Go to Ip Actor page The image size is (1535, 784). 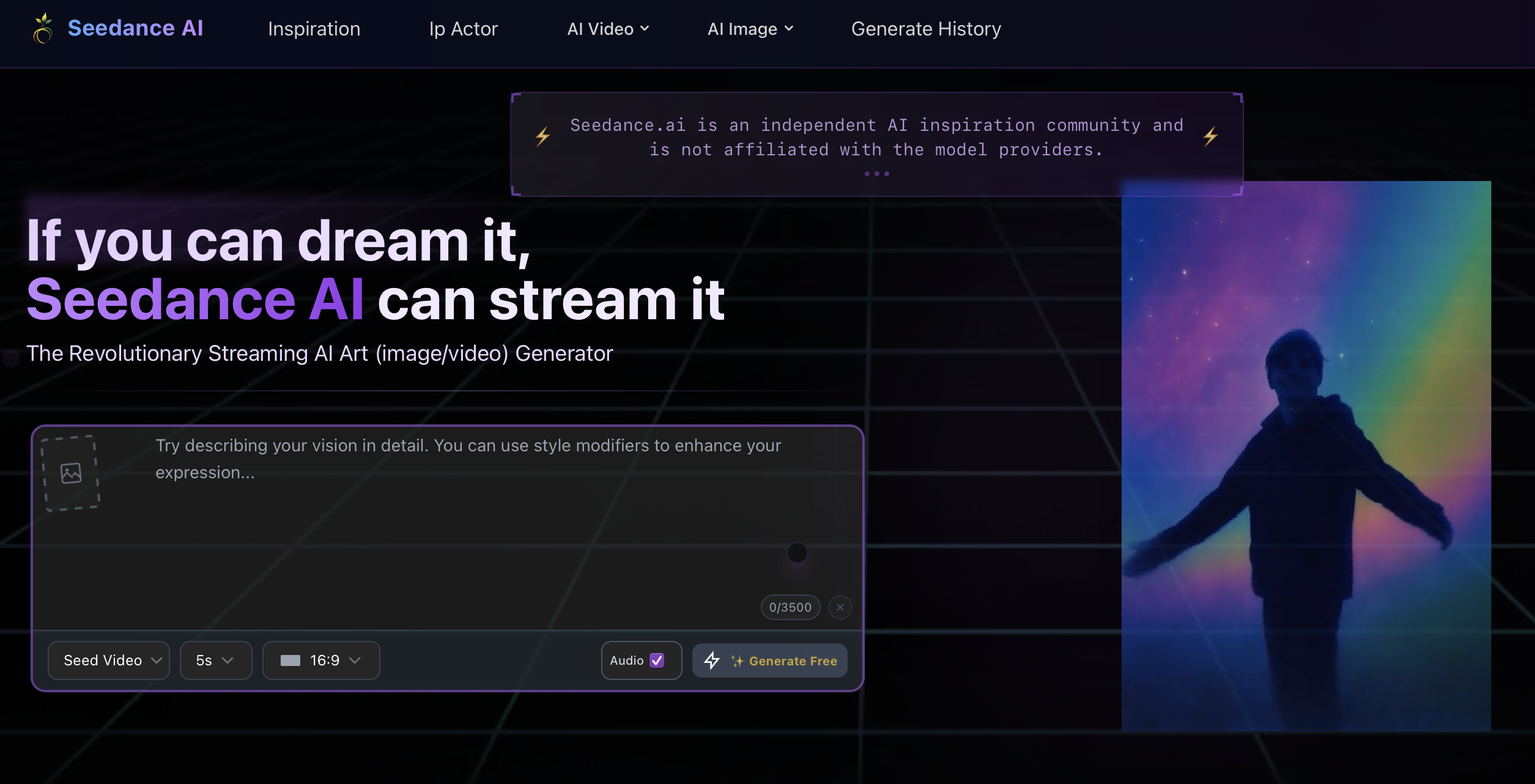463,29
